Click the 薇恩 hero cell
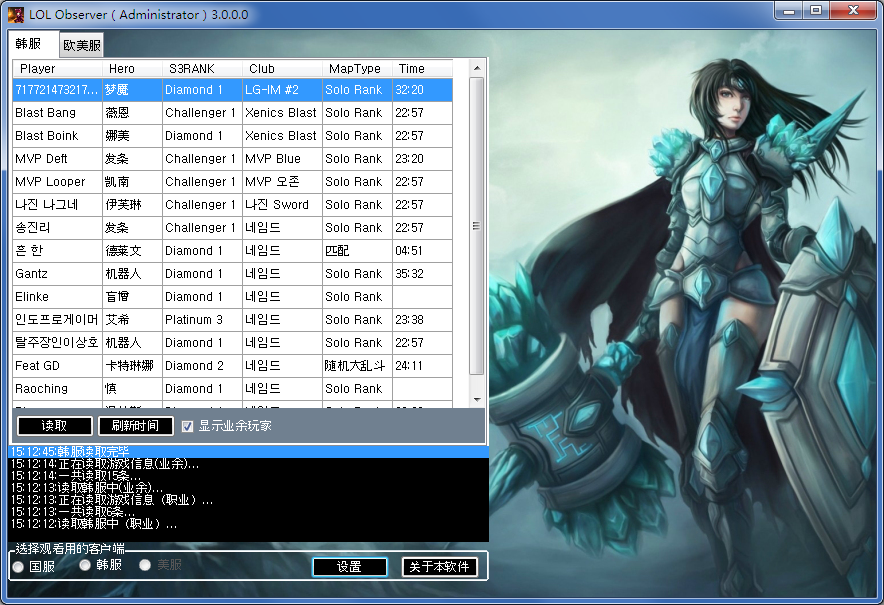This screenshot has height=605, width=884. pyautogui.click(x=132, y=113)
